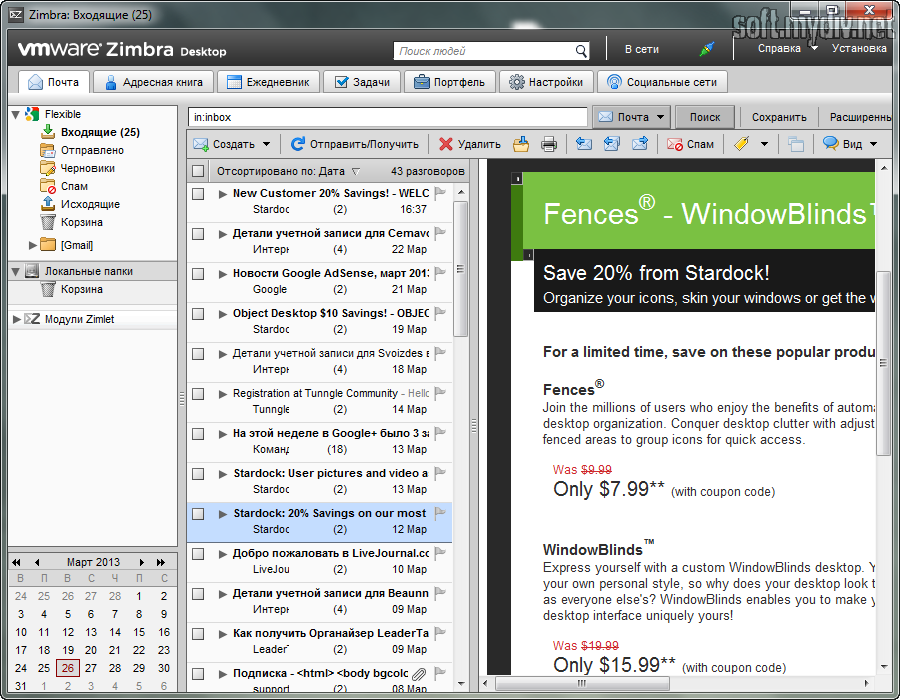Click the Forward message icon in toolbar
Viewport: 900px width, 700px height.
click(x=640, y=144)
